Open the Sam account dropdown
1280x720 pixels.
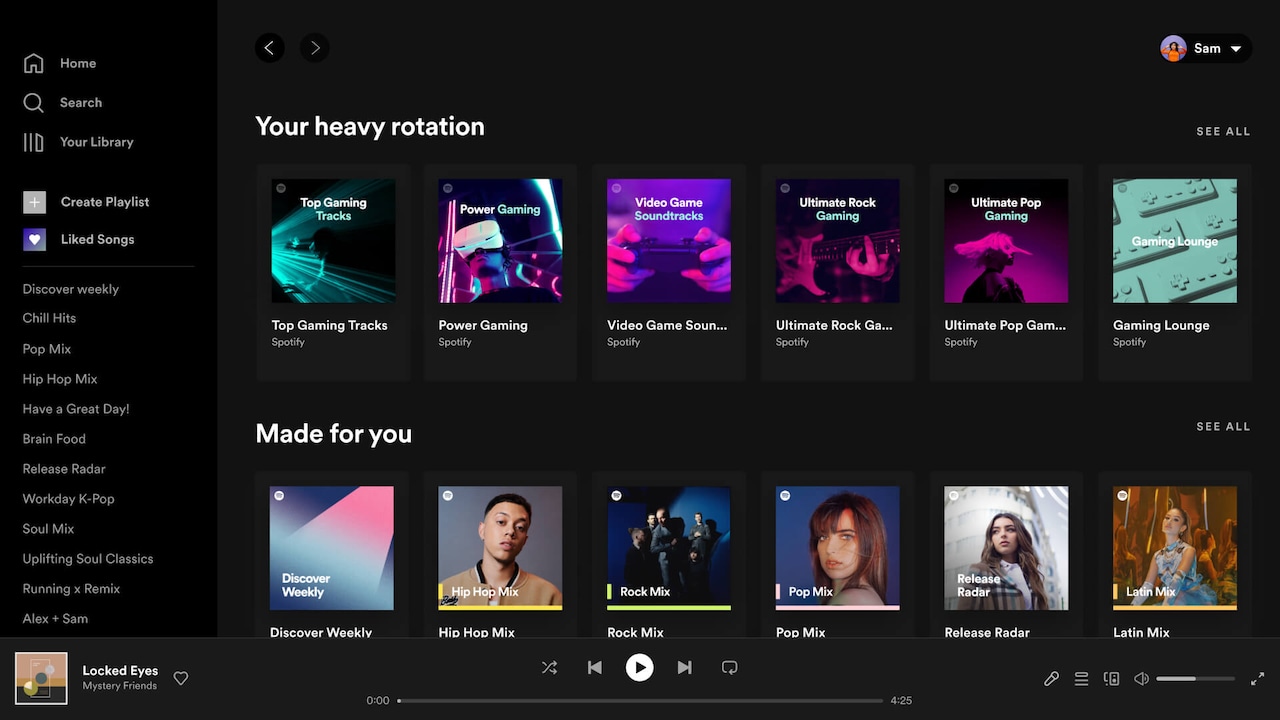pos(1205,48)
